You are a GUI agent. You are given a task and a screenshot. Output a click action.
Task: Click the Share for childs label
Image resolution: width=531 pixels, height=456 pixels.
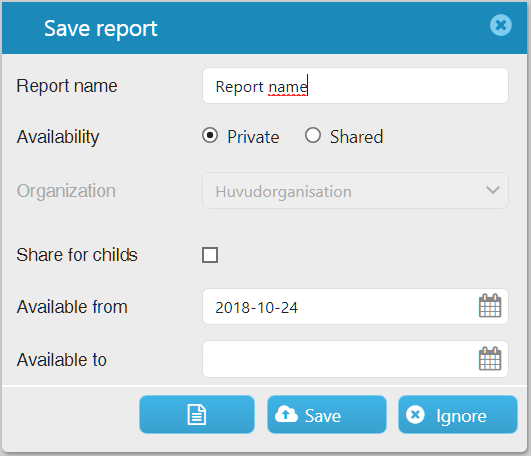coord(77,255)
